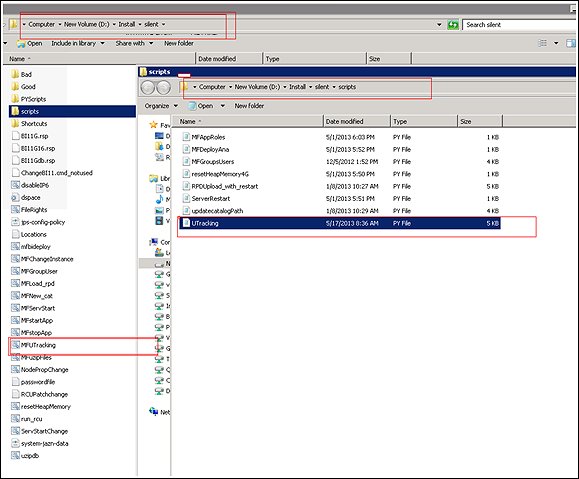This screenshot has height=479, width=579.
Task: Select MFGroupUser file
Action: tap(35, 271)
